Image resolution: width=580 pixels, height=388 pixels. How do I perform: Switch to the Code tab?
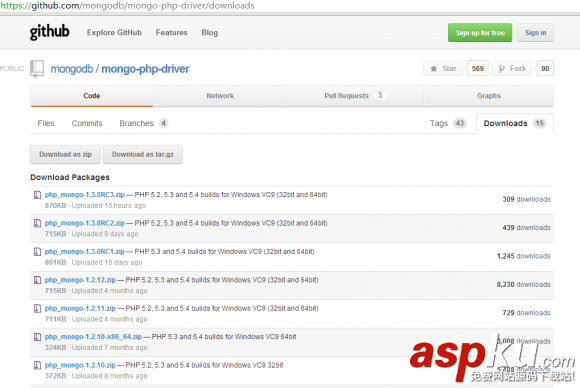[x=92, y=96]
